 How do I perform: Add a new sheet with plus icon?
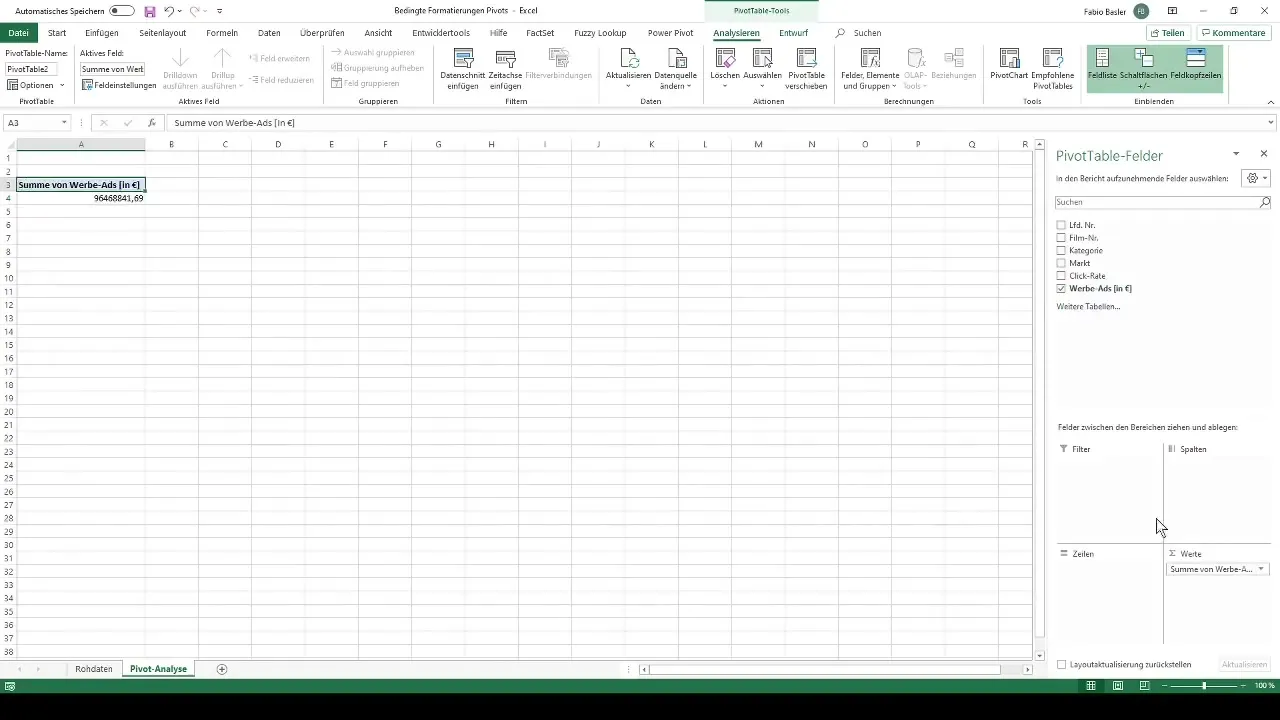222,668
